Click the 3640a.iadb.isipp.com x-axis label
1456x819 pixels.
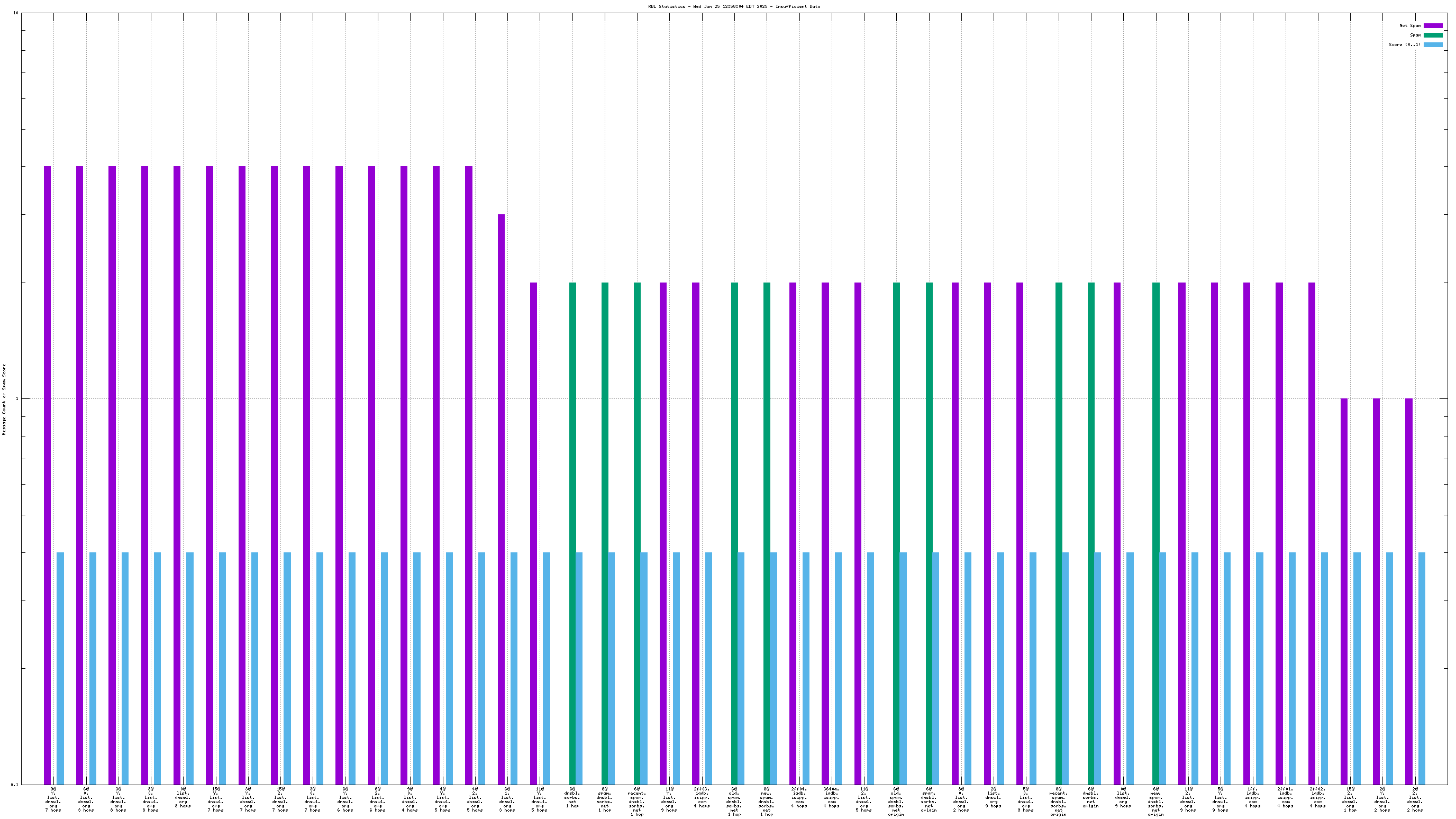point(831,797)
